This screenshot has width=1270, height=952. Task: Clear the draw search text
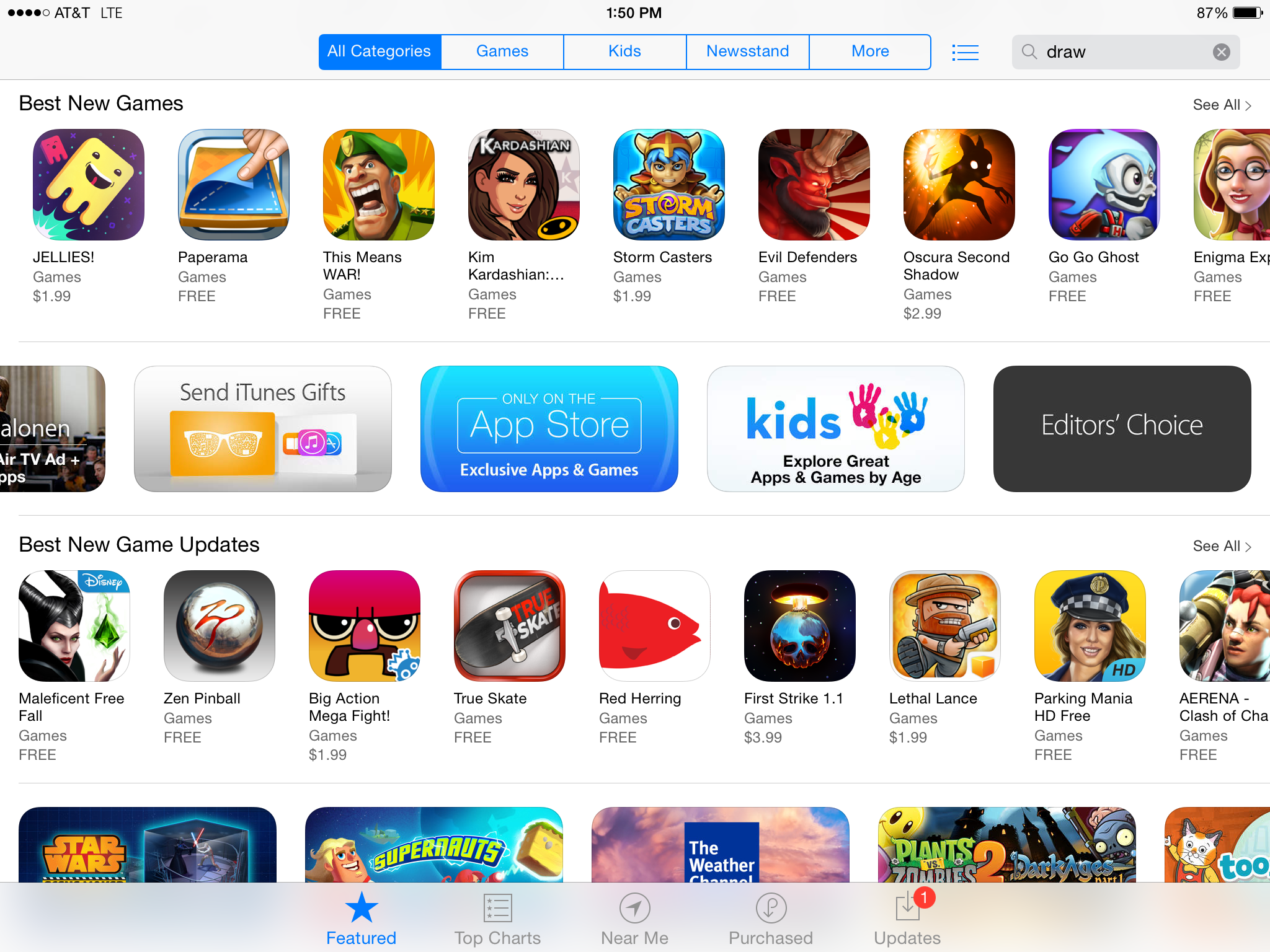(1221, 52)
